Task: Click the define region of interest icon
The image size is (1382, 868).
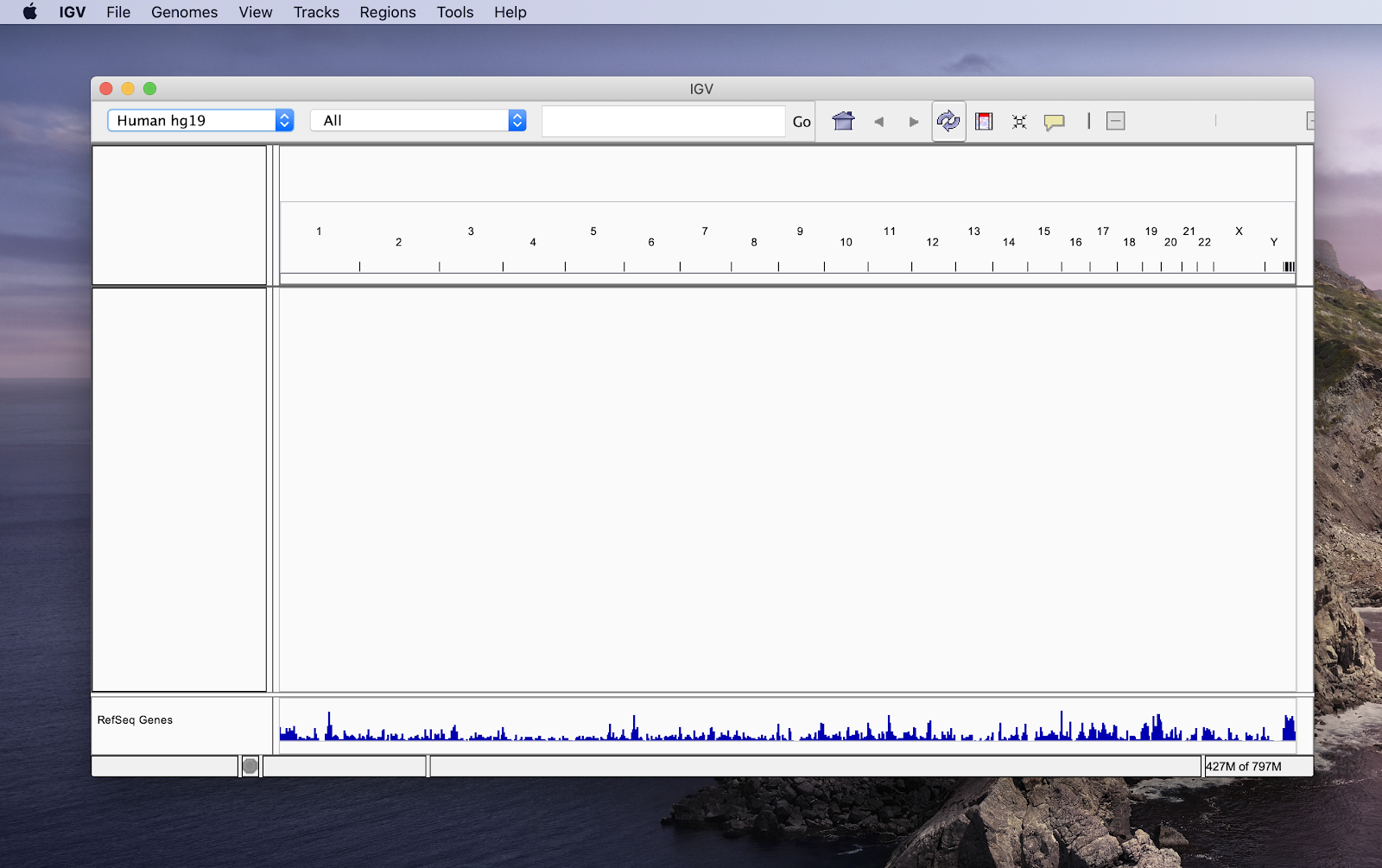Action: point(984,122)
